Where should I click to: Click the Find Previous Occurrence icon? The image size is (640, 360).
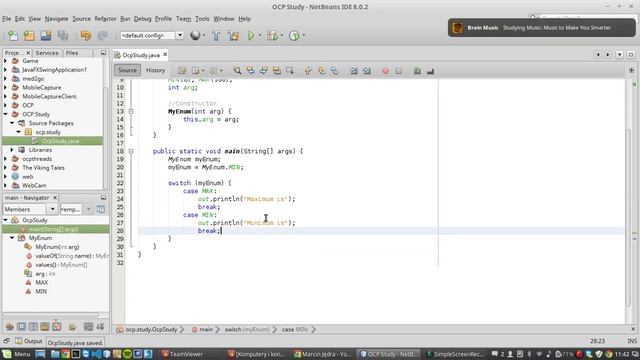[x=250, y=71]
